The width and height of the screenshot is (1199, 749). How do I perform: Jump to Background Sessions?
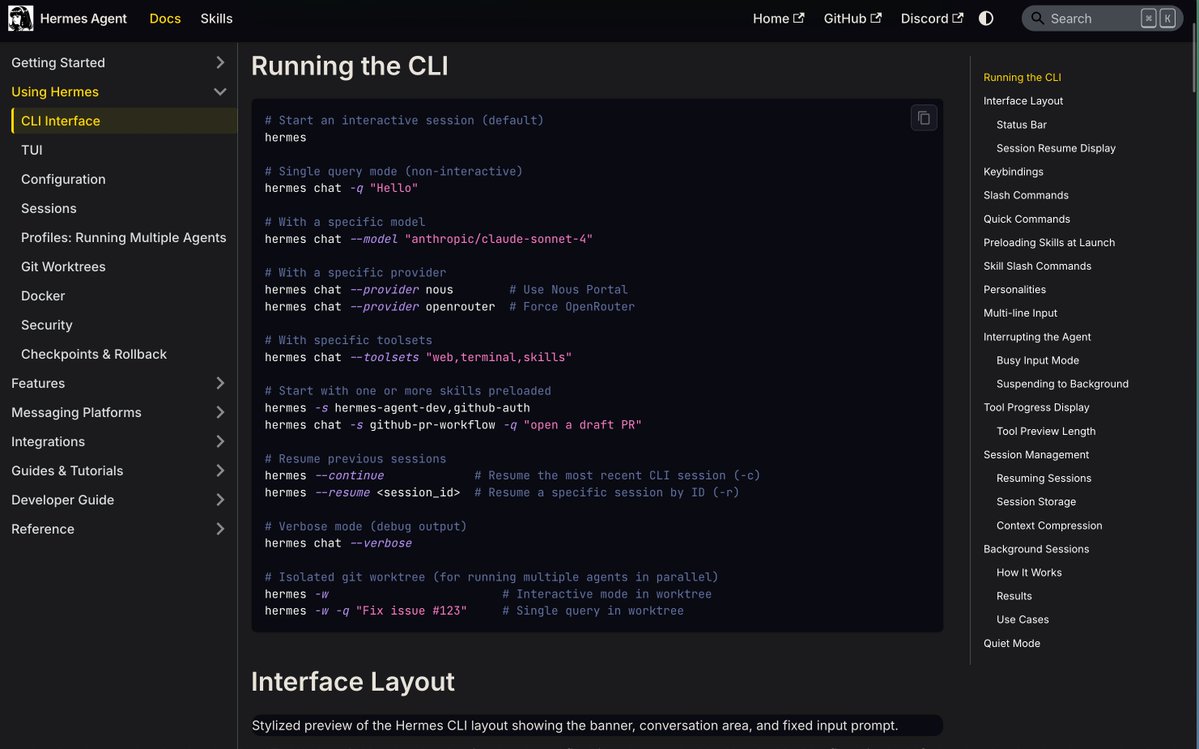pyautogui.click(x=1036, y=549)
